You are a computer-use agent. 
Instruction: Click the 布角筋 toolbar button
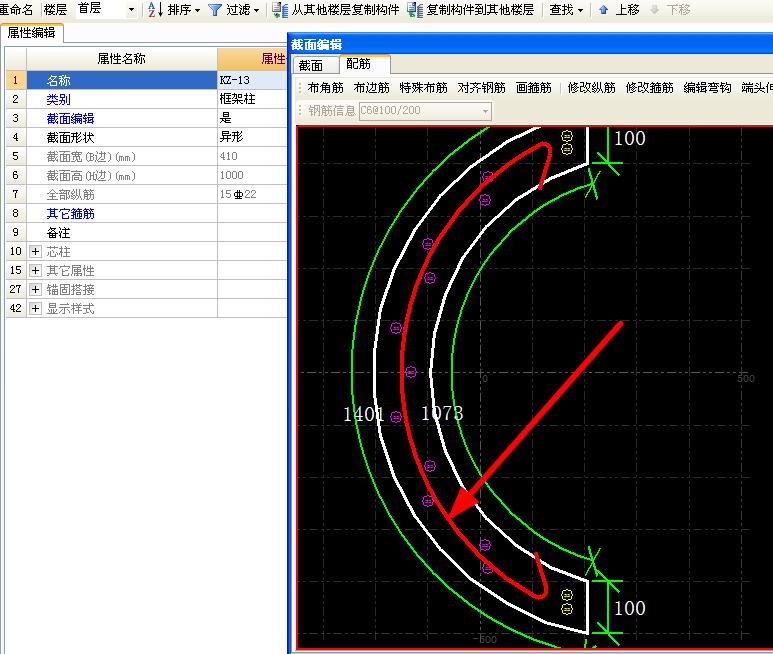[325, 88]
